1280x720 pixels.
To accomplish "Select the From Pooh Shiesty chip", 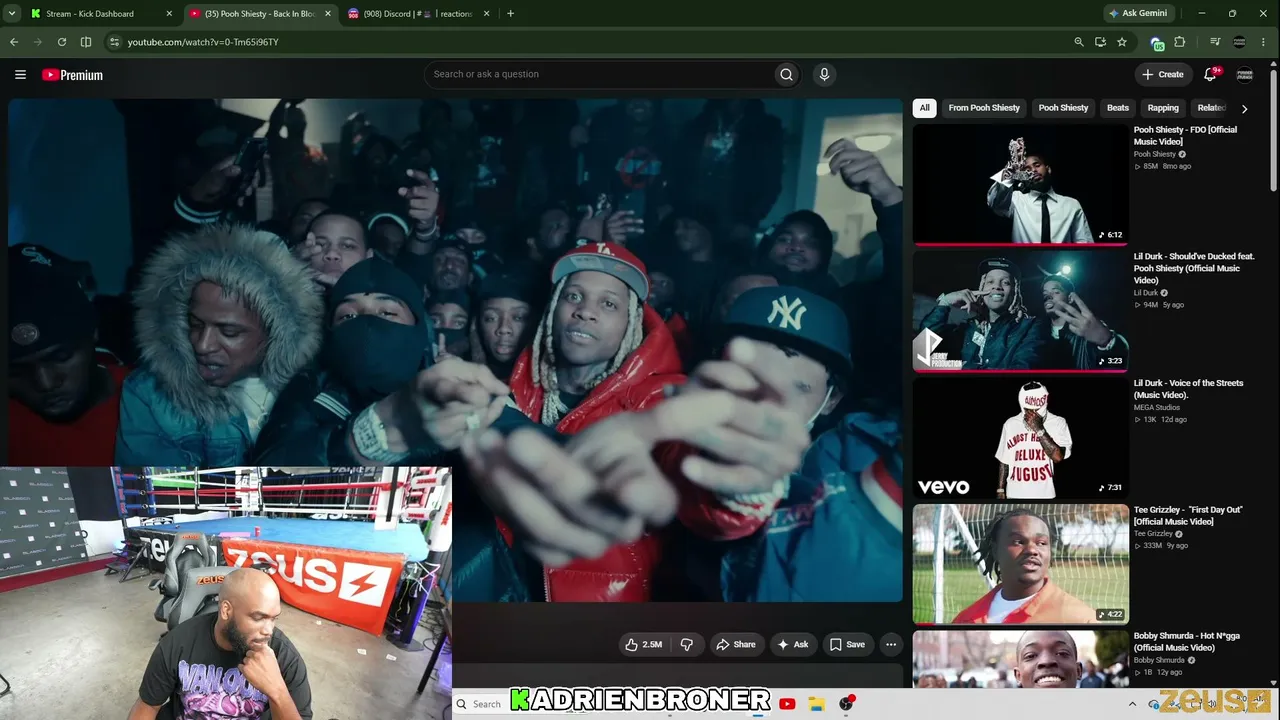I will coord(984,108).
